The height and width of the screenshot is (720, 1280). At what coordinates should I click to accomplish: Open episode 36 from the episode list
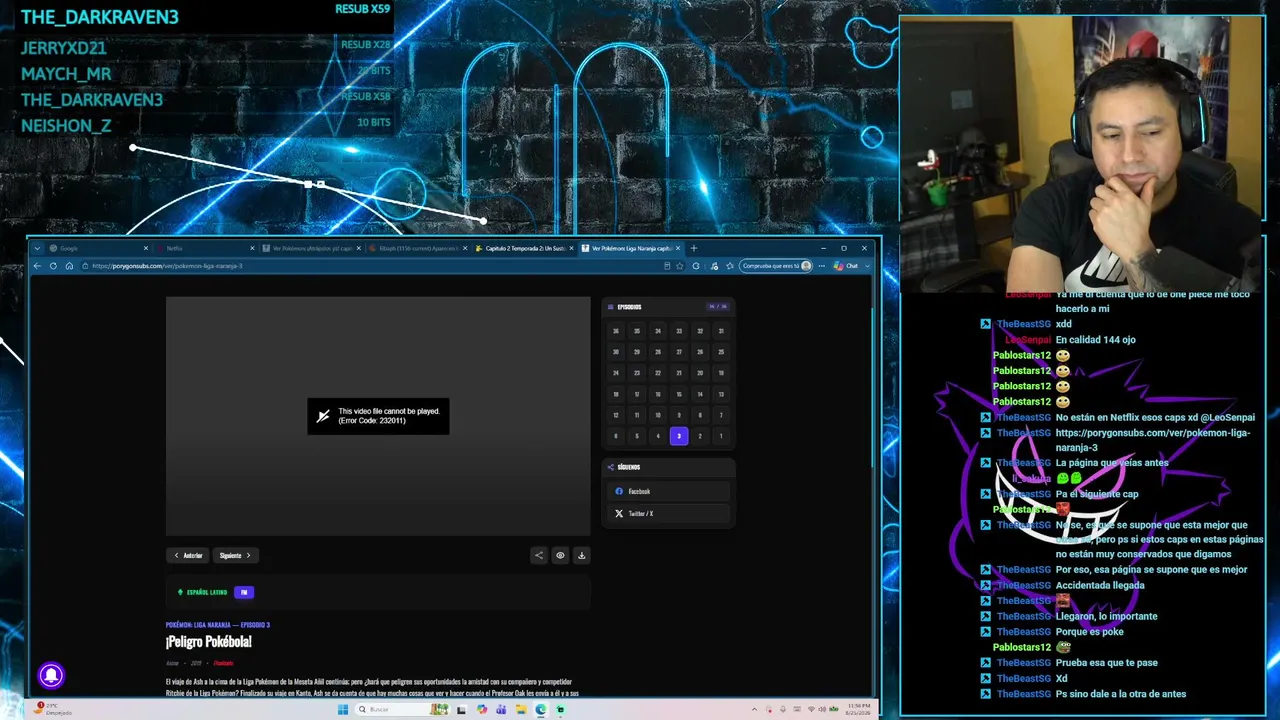click(616, 331)
